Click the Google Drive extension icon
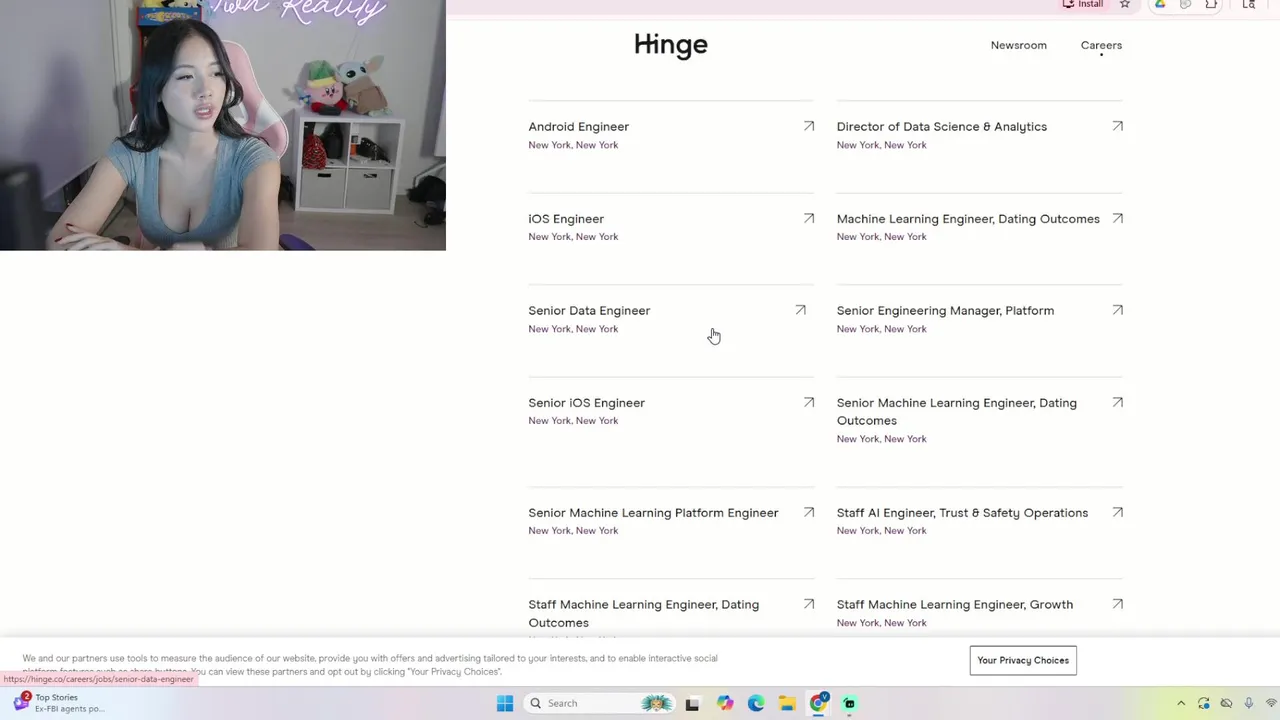 click(1160, 5)
